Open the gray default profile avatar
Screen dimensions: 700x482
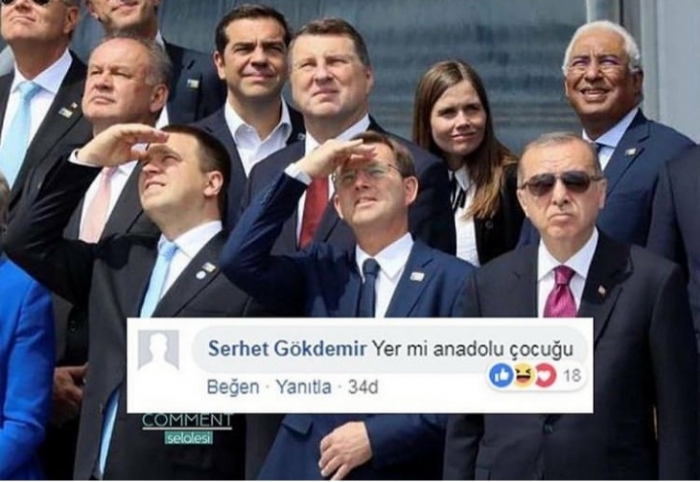(158, 350)
